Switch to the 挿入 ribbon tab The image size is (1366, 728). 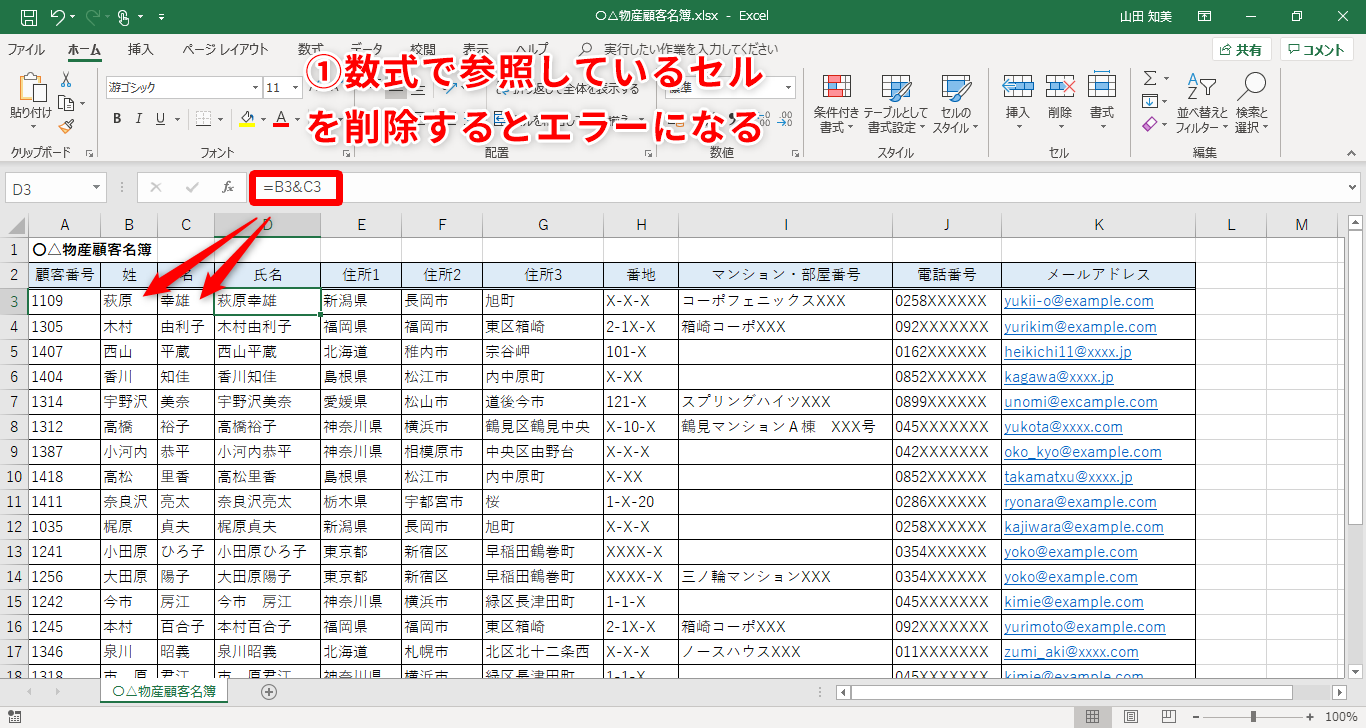coord(141,49)
